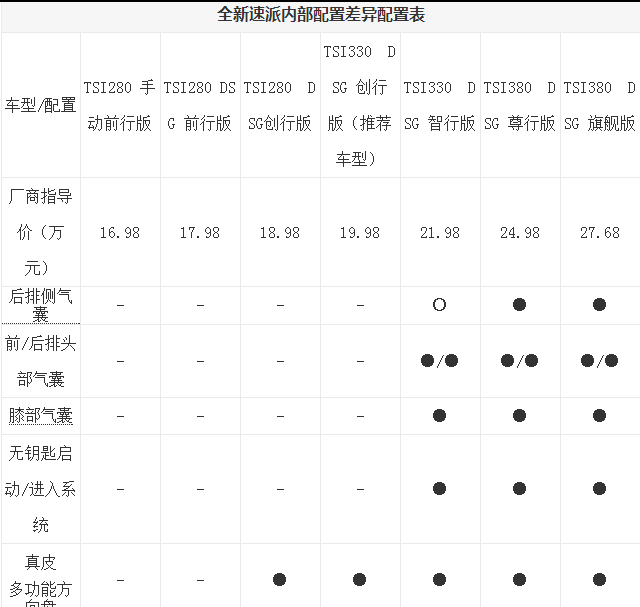Click the 前/后排头部气囊 row label
The height and width of the screenshot is (607, 640).
click(x=40, y=361)
